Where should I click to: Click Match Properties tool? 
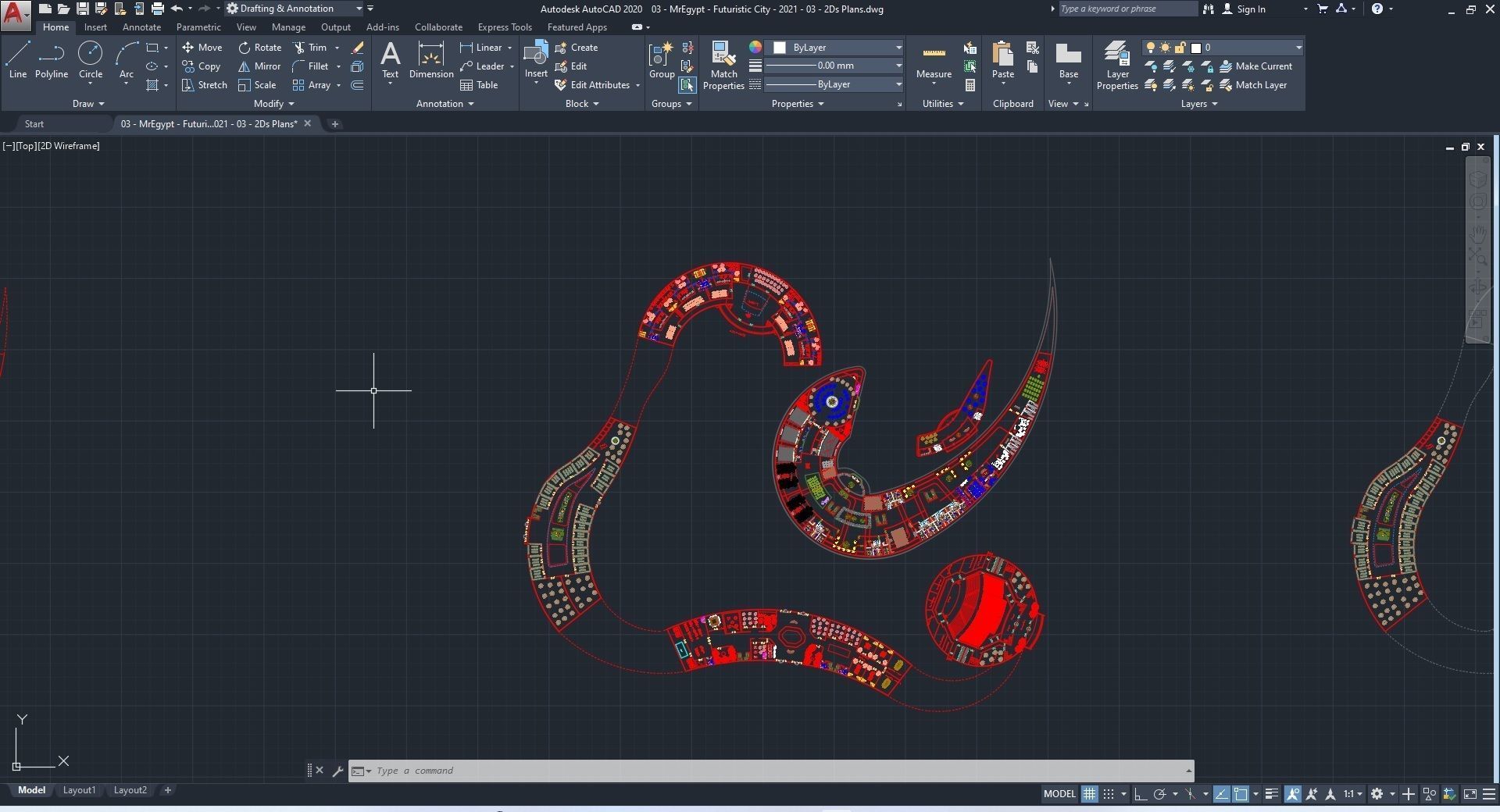[723, 66]
